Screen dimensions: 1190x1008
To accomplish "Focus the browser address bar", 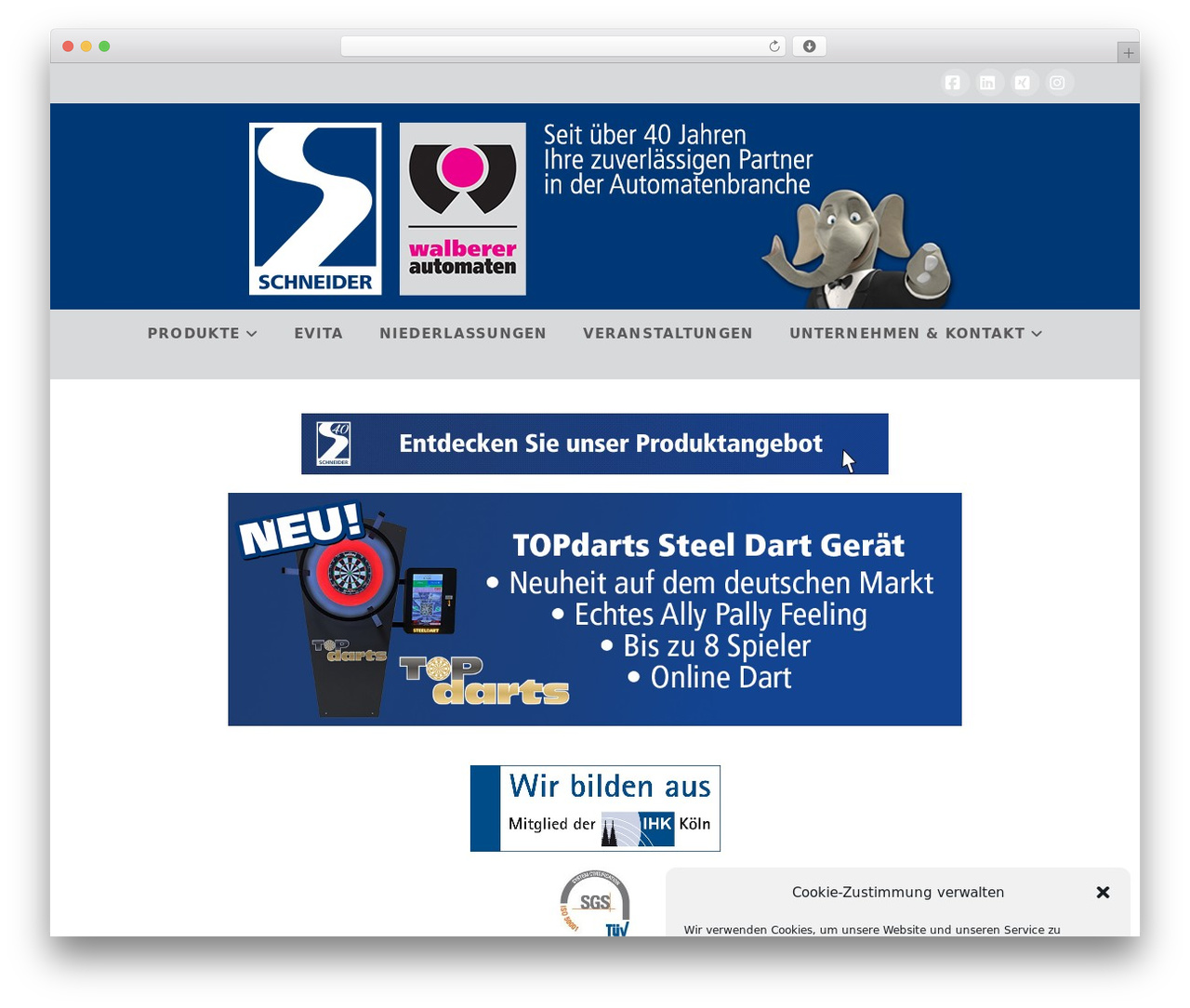I will [562, 46].
